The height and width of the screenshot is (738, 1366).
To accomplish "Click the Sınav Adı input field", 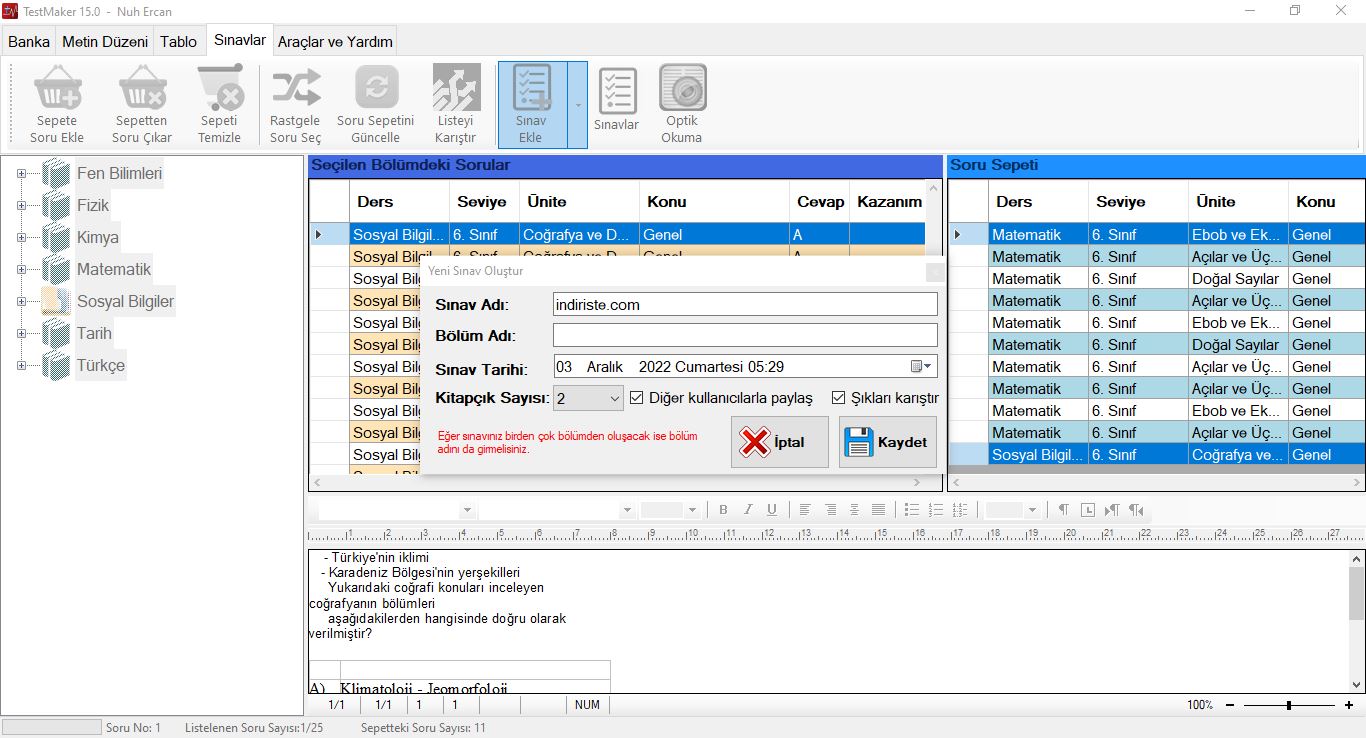I will pos(745,304).
